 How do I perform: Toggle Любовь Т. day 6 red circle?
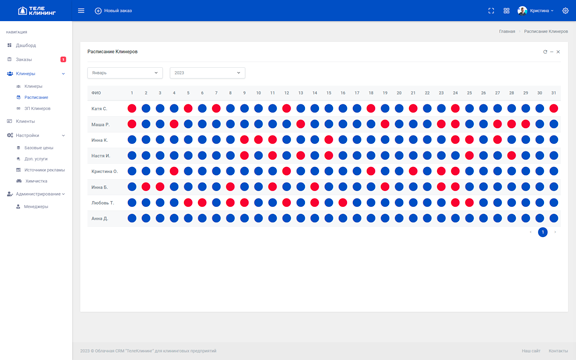tap(202, 202)
